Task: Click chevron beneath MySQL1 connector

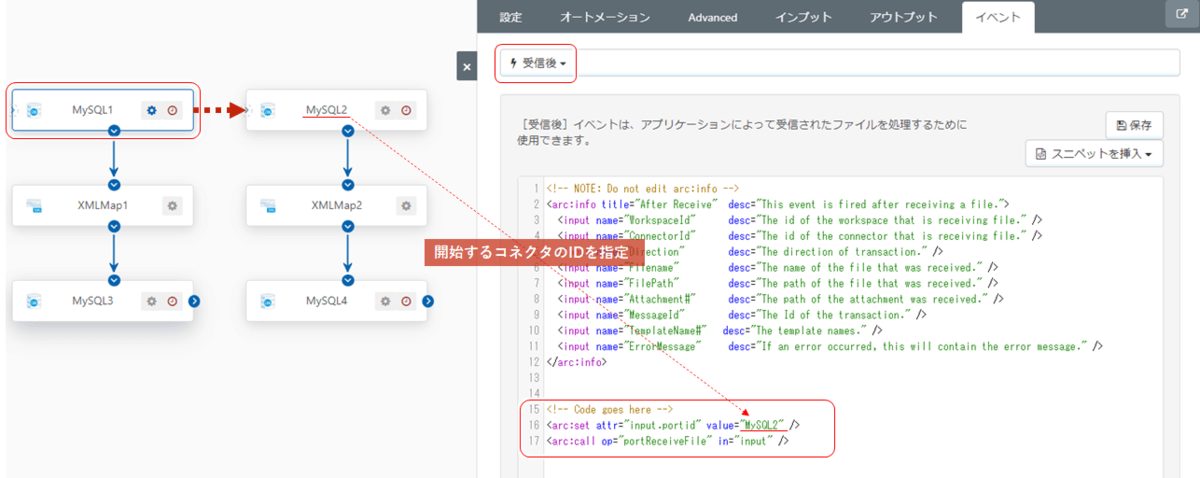Action: (x=114, y=129)
